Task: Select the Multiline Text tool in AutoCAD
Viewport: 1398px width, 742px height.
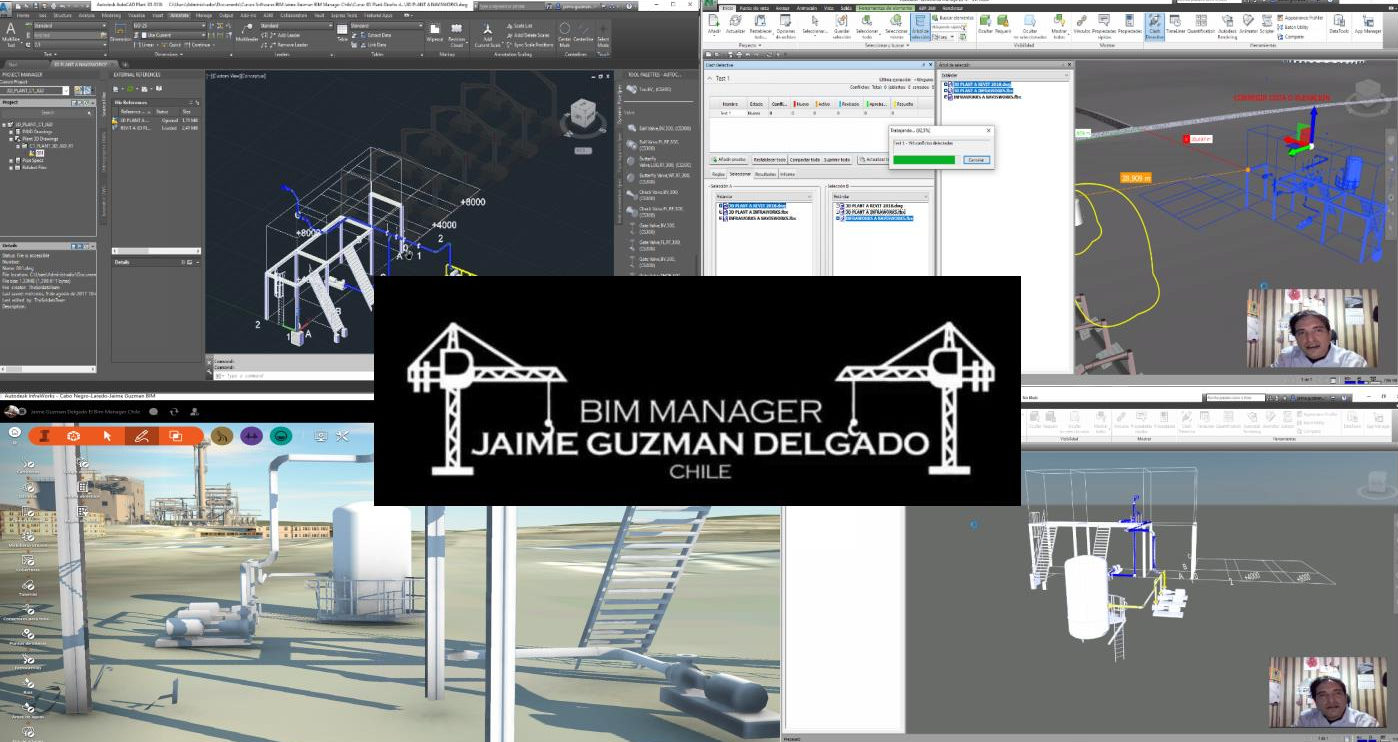Action: (x=11, y=34)
